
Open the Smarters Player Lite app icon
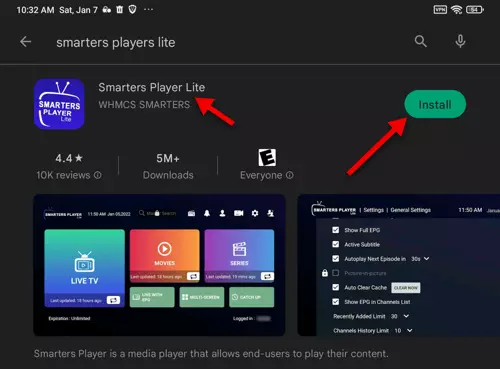coord(59,104)
